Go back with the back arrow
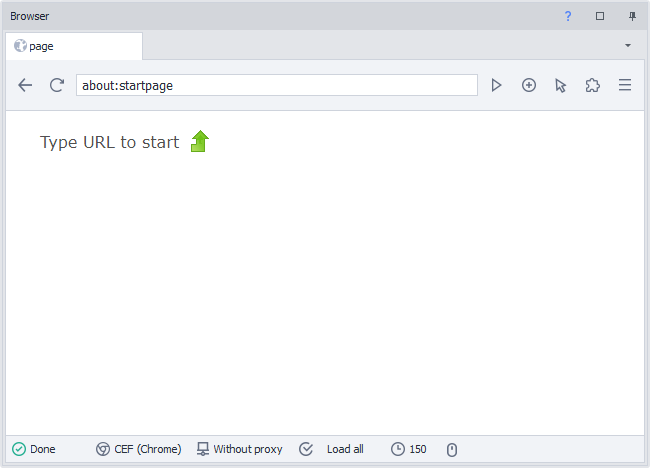The width and height of the screenshot is (650, 468). 25,86
